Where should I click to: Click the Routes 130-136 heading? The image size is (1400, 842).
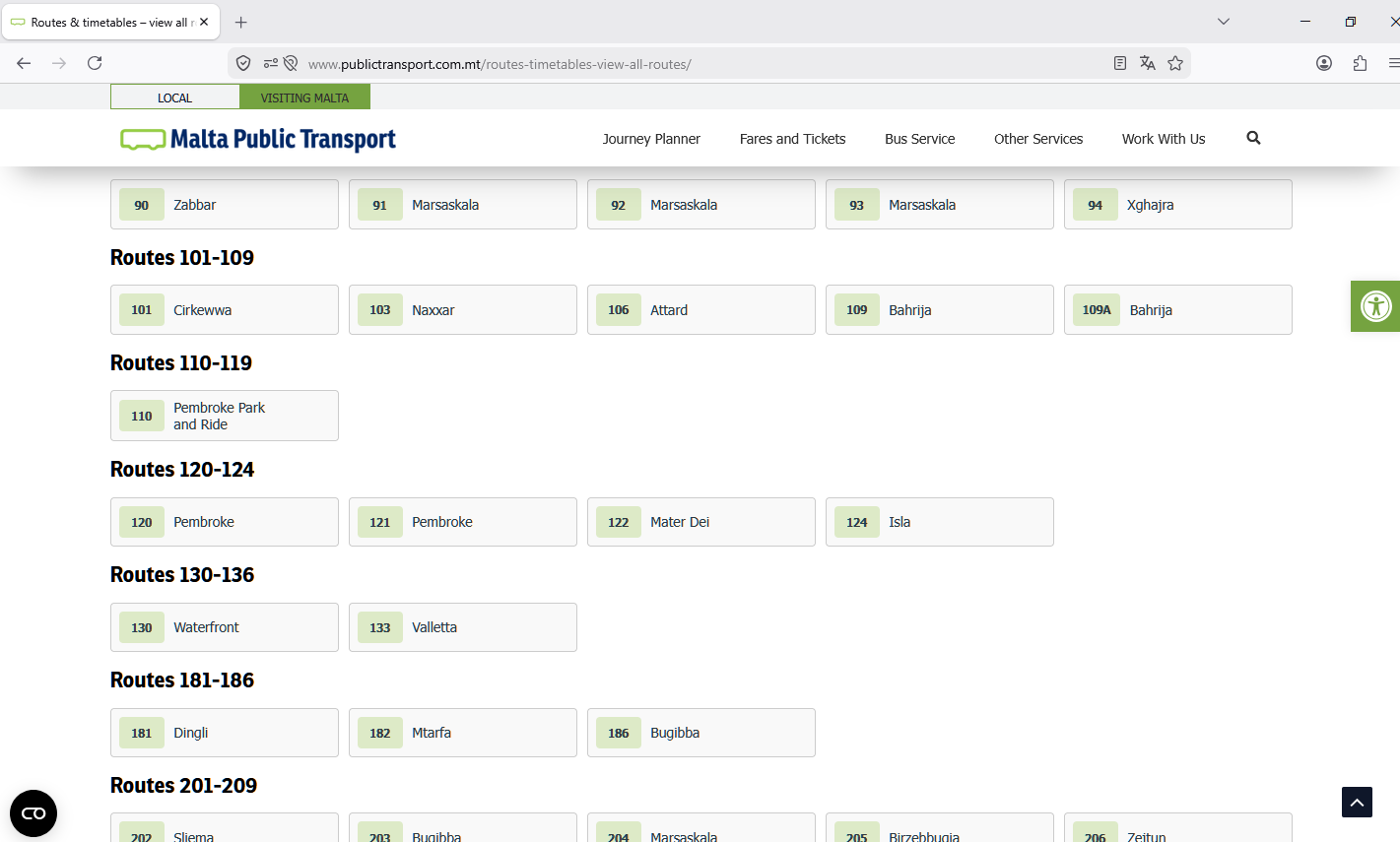click(182, 575)
